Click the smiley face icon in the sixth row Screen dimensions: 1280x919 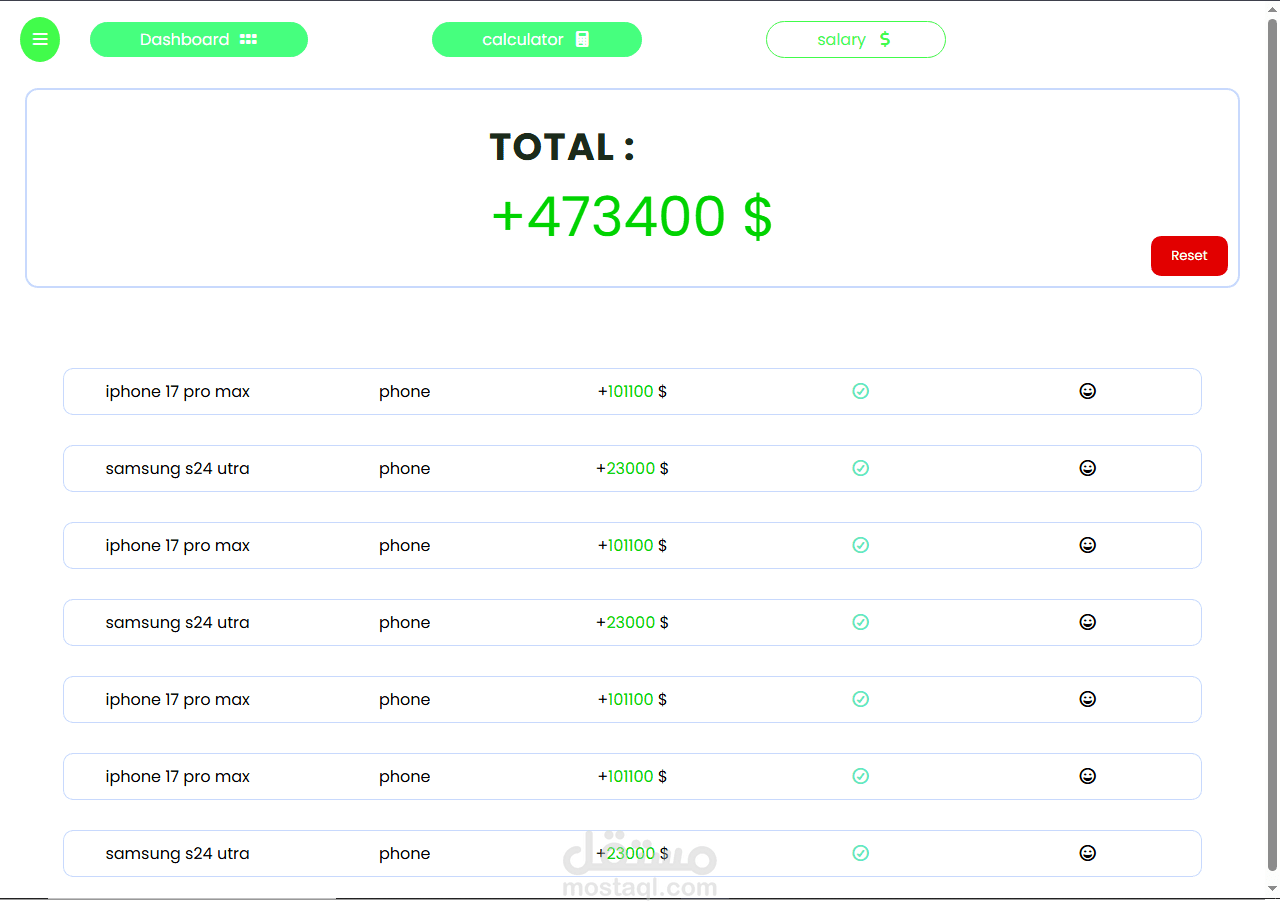[x=1088, y=776]
